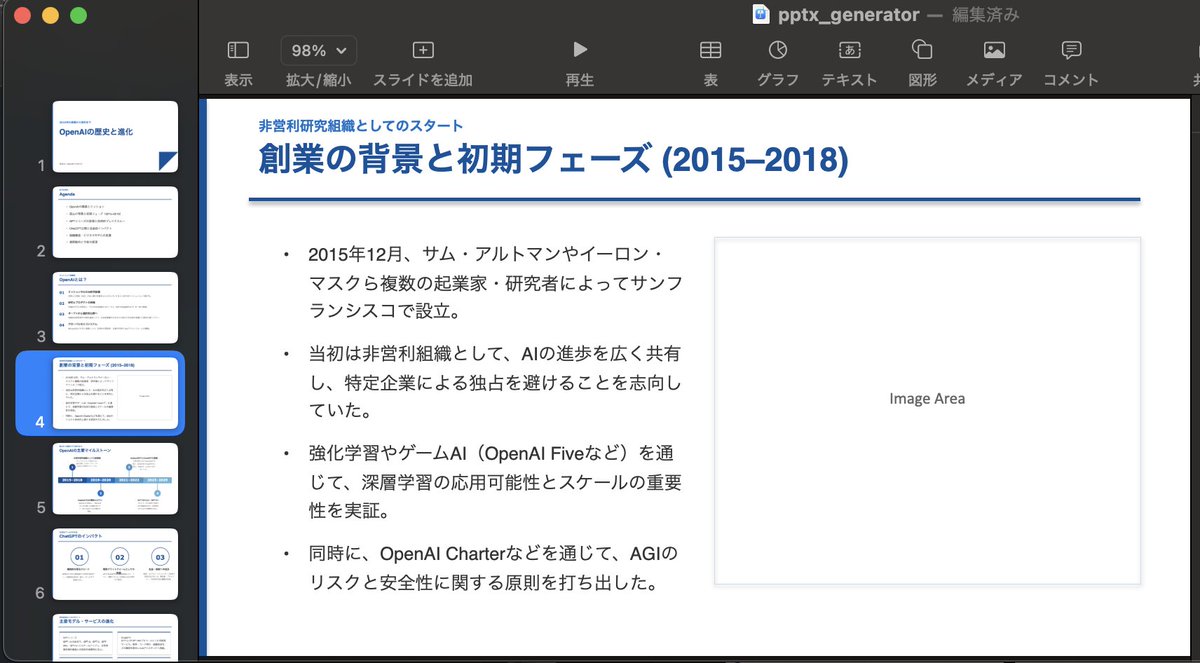Open the 98% zoom dropdown

[x=319, y=50]
